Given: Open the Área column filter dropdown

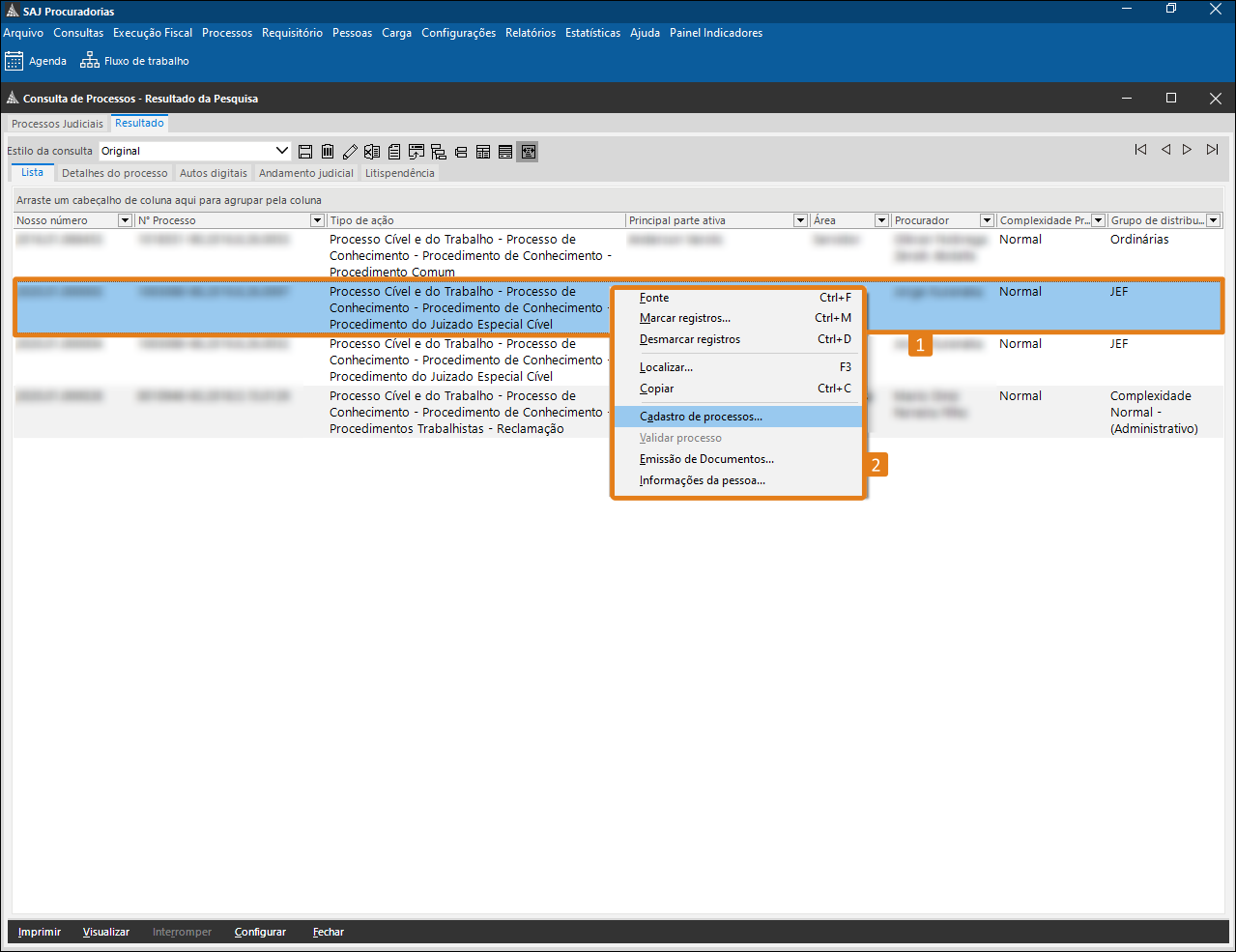Looking at the screenshot, I should 881,221.
